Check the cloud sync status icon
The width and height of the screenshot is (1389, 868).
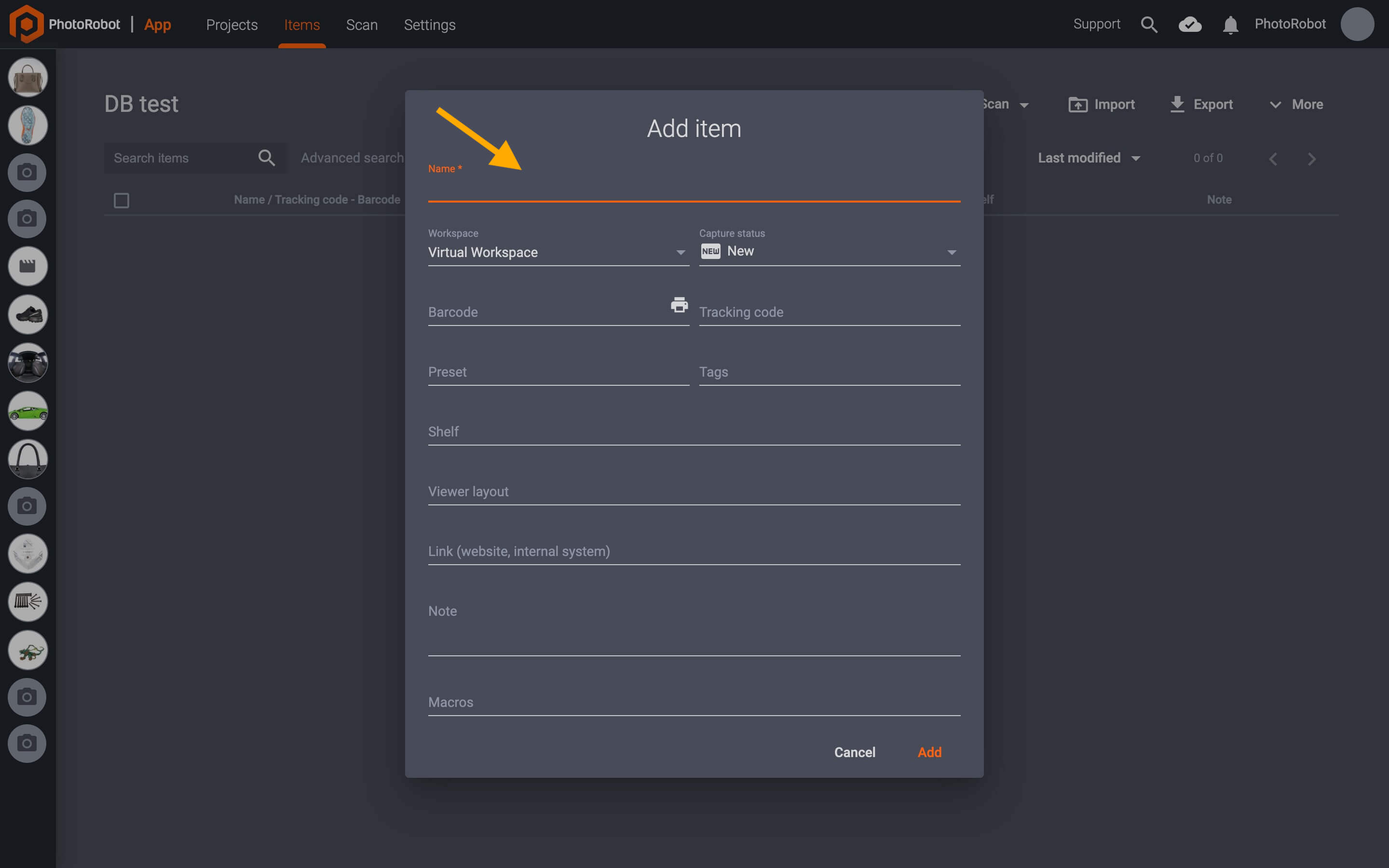point(1190,24)
